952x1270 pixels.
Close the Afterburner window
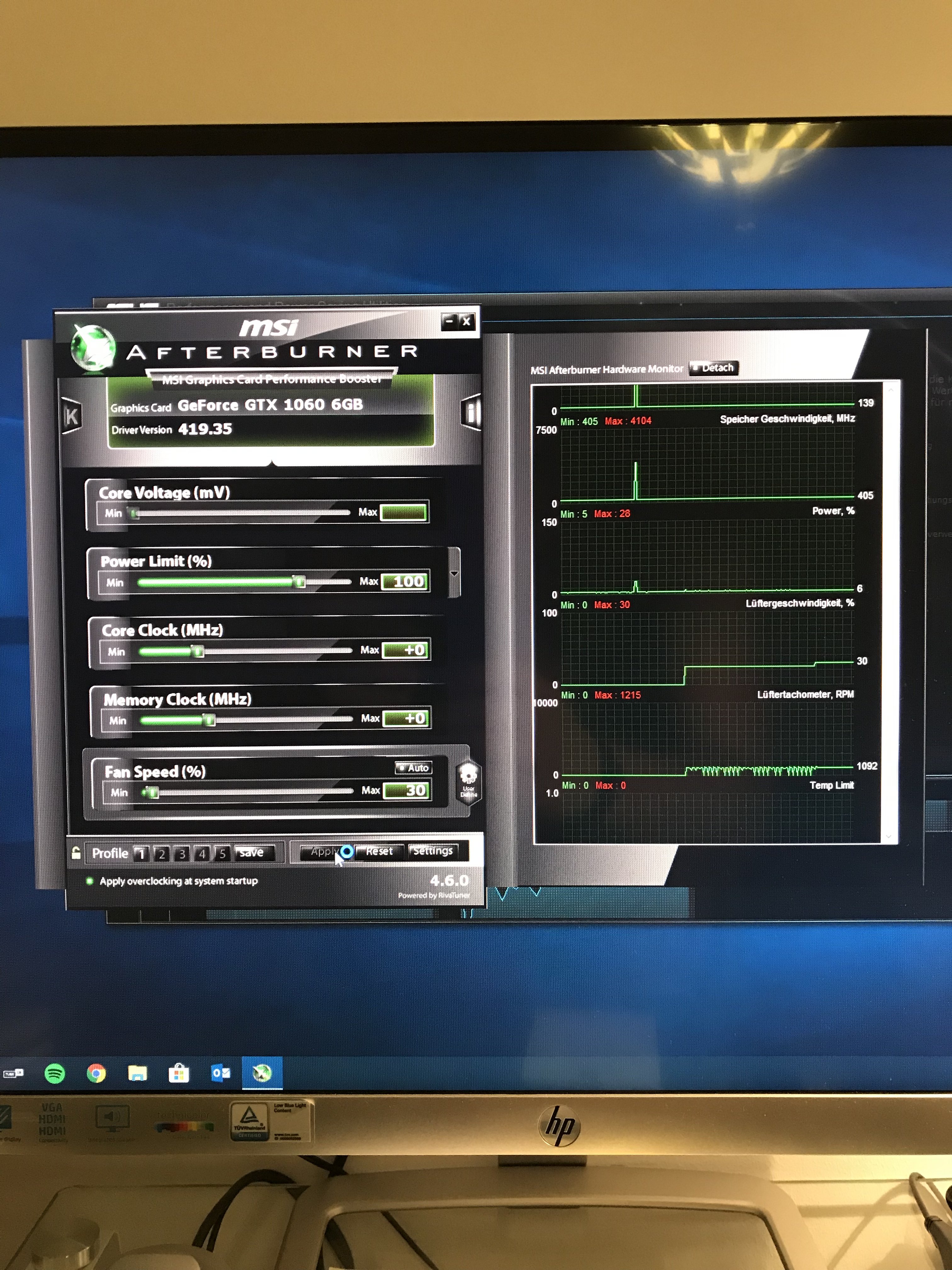tap(467, 321)
